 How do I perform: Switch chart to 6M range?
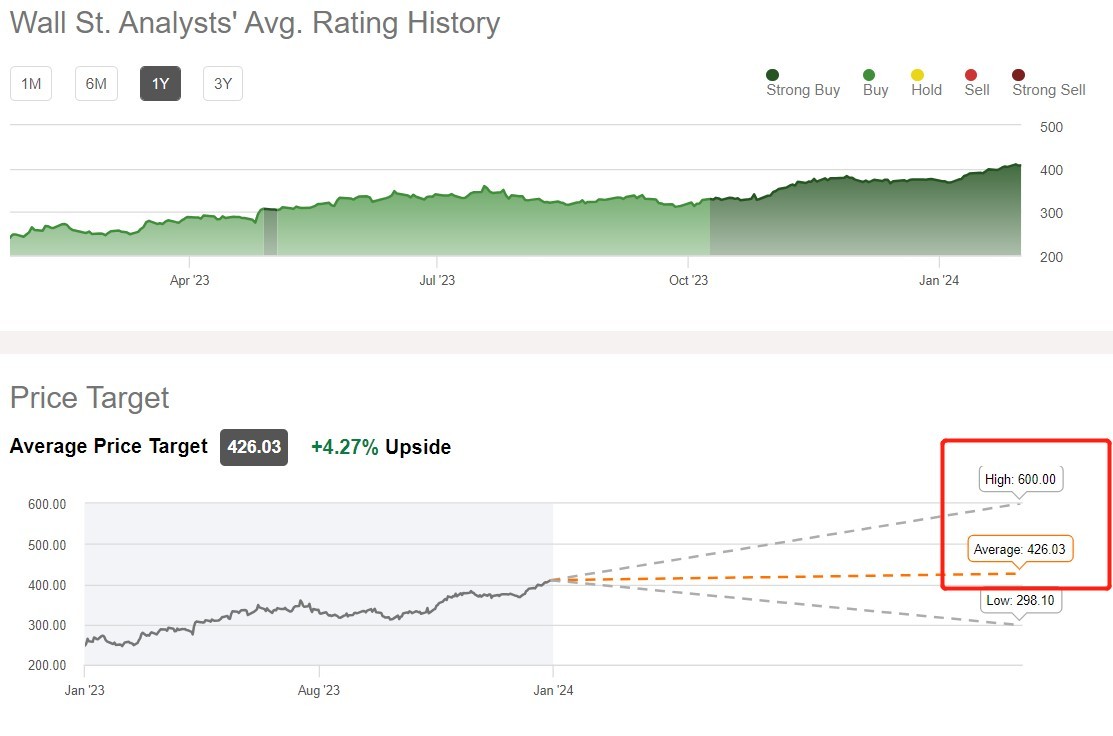click(x=96, y=84)
